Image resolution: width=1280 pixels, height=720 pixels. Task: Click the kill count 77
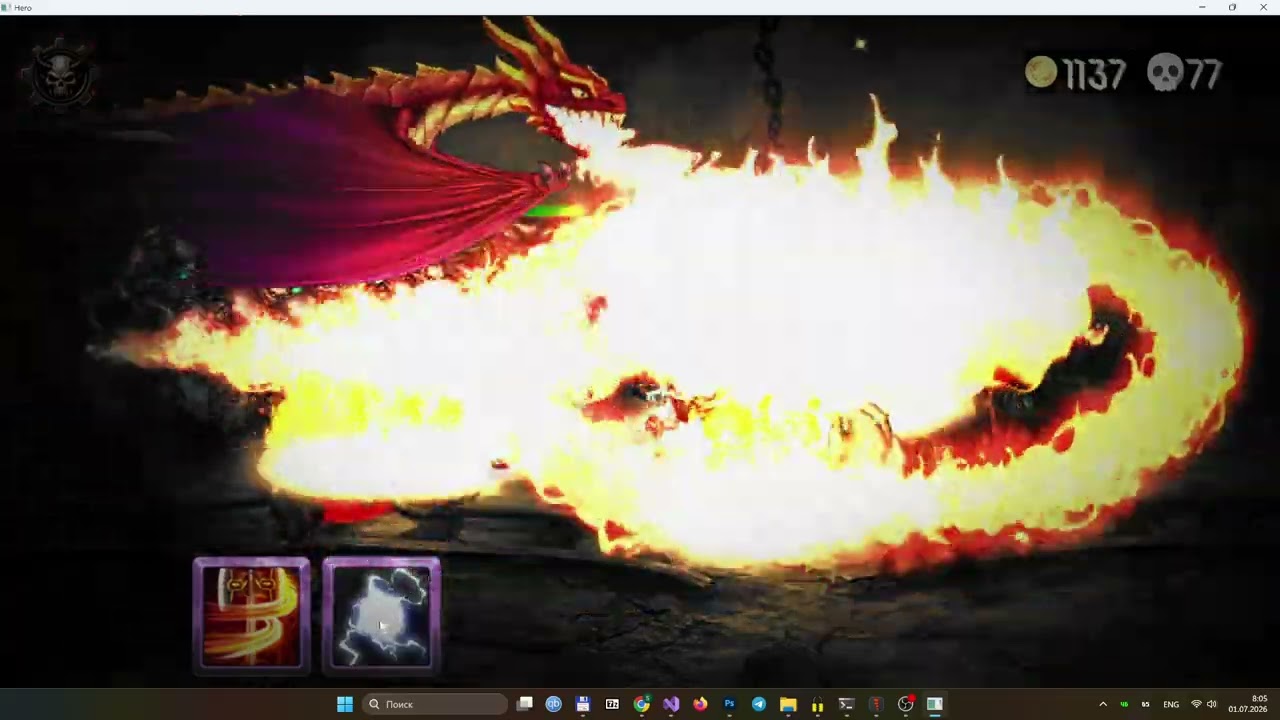(x=1204, y=74)
